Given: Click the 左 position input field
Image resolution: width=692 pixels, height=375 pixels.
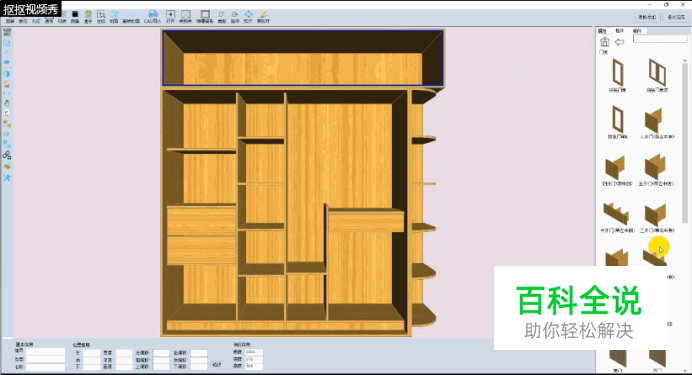Looking at the screenshot, I should coord(92,353).
